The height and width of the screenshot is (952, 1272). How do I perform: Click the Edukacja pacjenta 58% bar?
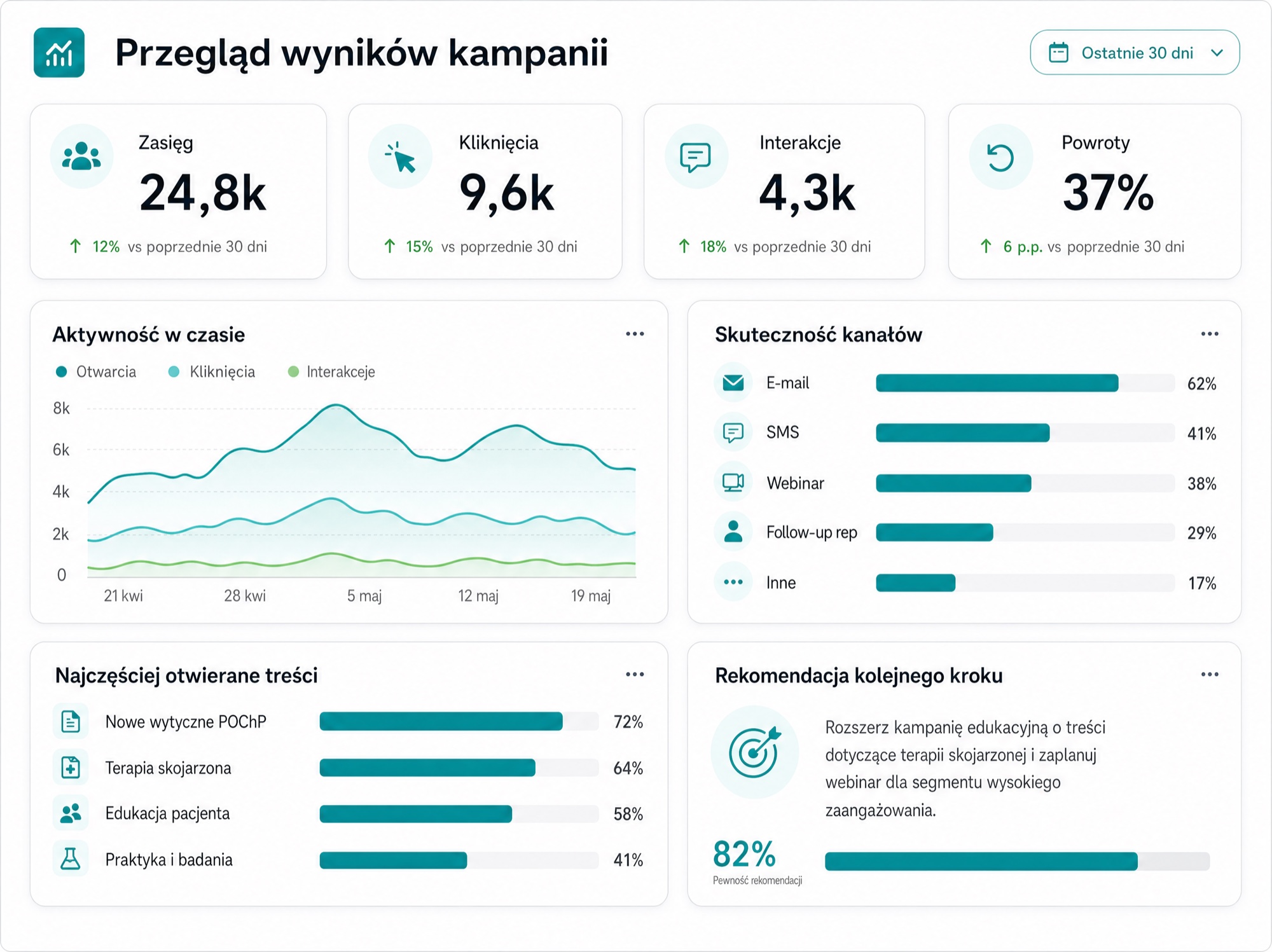pos(459,814)
